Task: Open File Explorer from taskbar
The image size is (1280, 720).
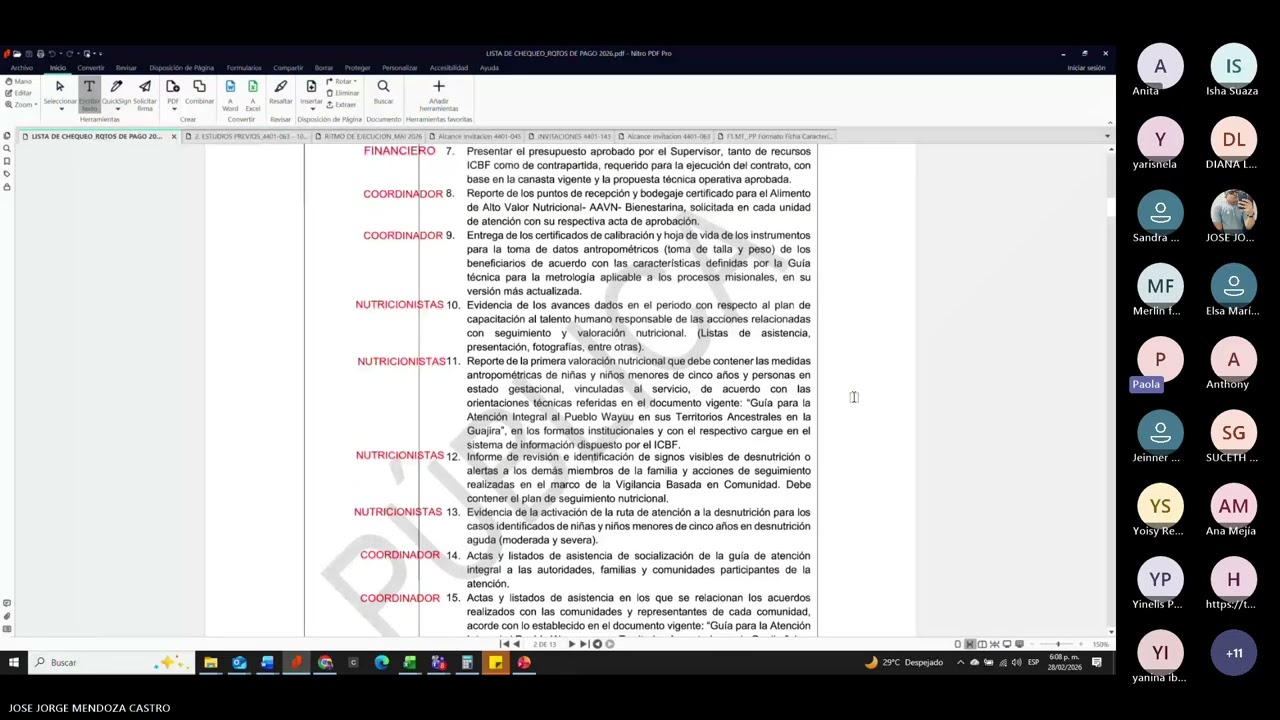Action: (x=211, y=662)
